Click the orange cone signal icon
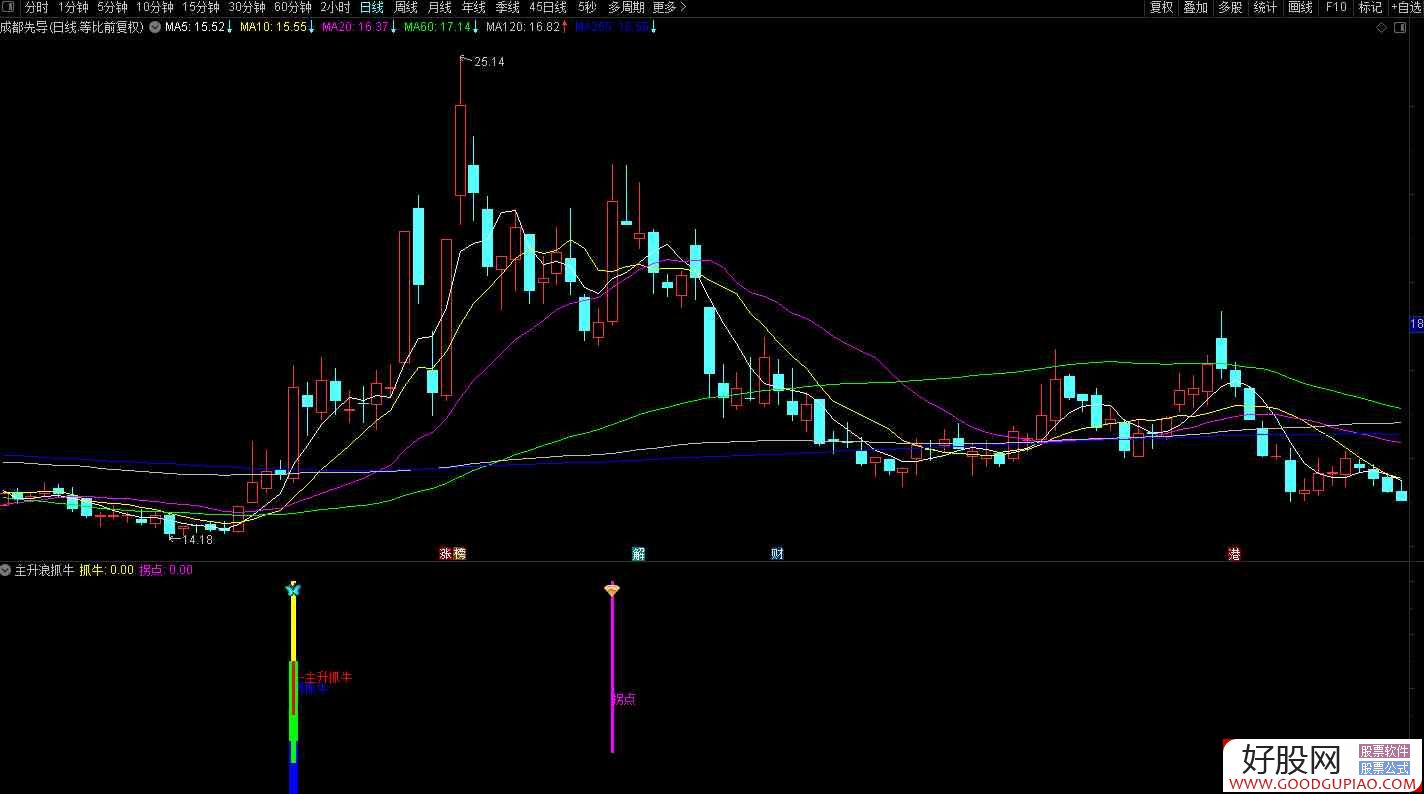Viewport: 1424px width, 794px height. pyautogui.click(x=612, y=590)
